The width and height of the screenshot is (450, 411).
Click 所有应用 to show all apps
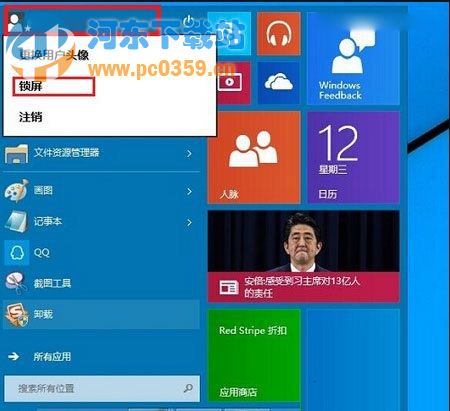click(x=52, y=357)
